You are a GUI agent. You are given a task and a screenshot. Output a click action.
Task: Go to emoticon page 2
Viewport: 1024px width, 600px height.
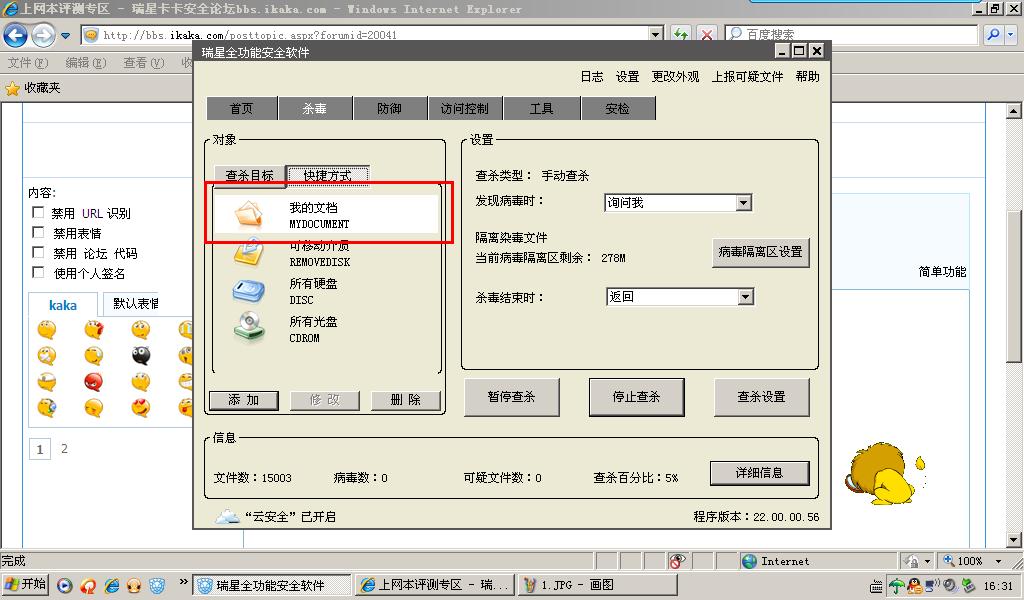[x=64, y=449]
